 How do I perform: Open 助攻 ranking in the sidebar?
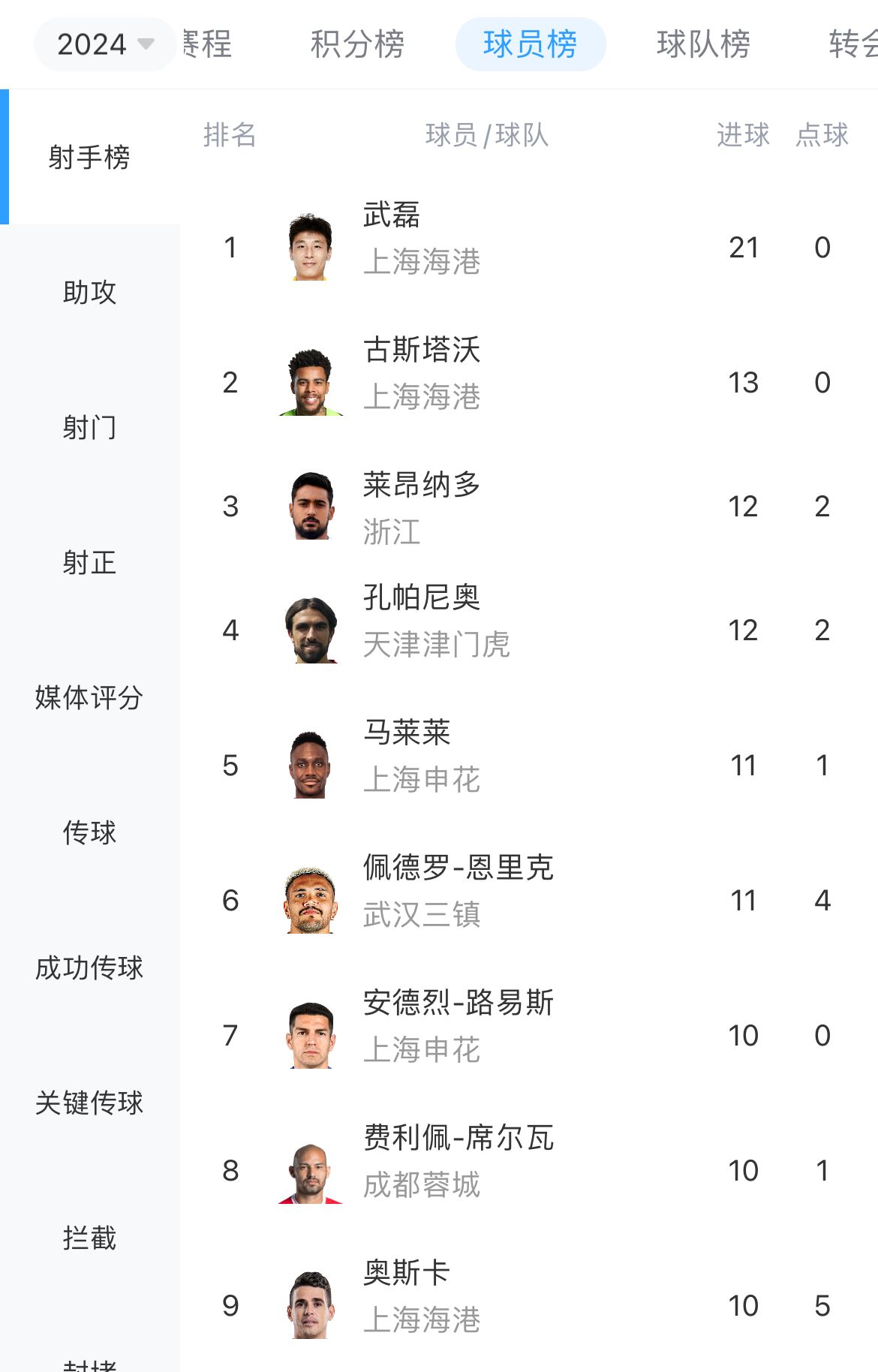(90, 292)
